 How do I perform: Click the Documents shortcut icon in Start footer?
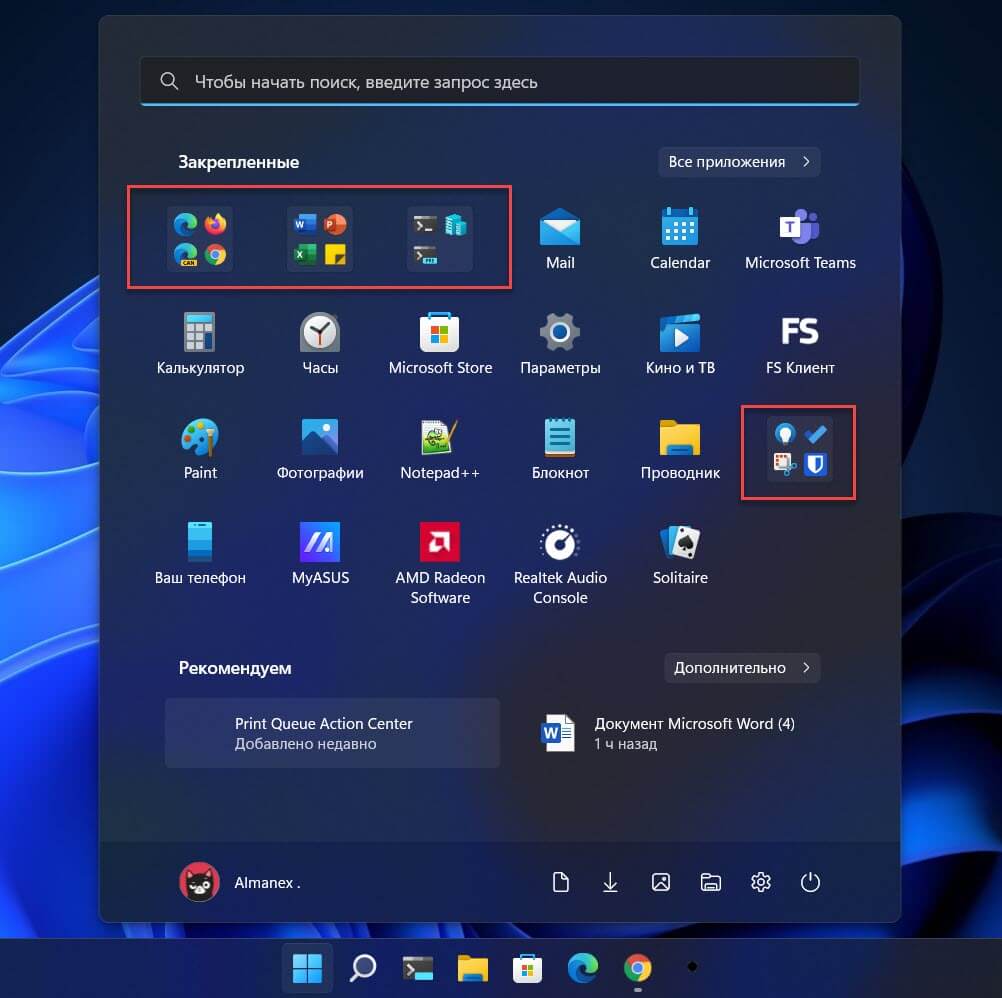point(560,882)
